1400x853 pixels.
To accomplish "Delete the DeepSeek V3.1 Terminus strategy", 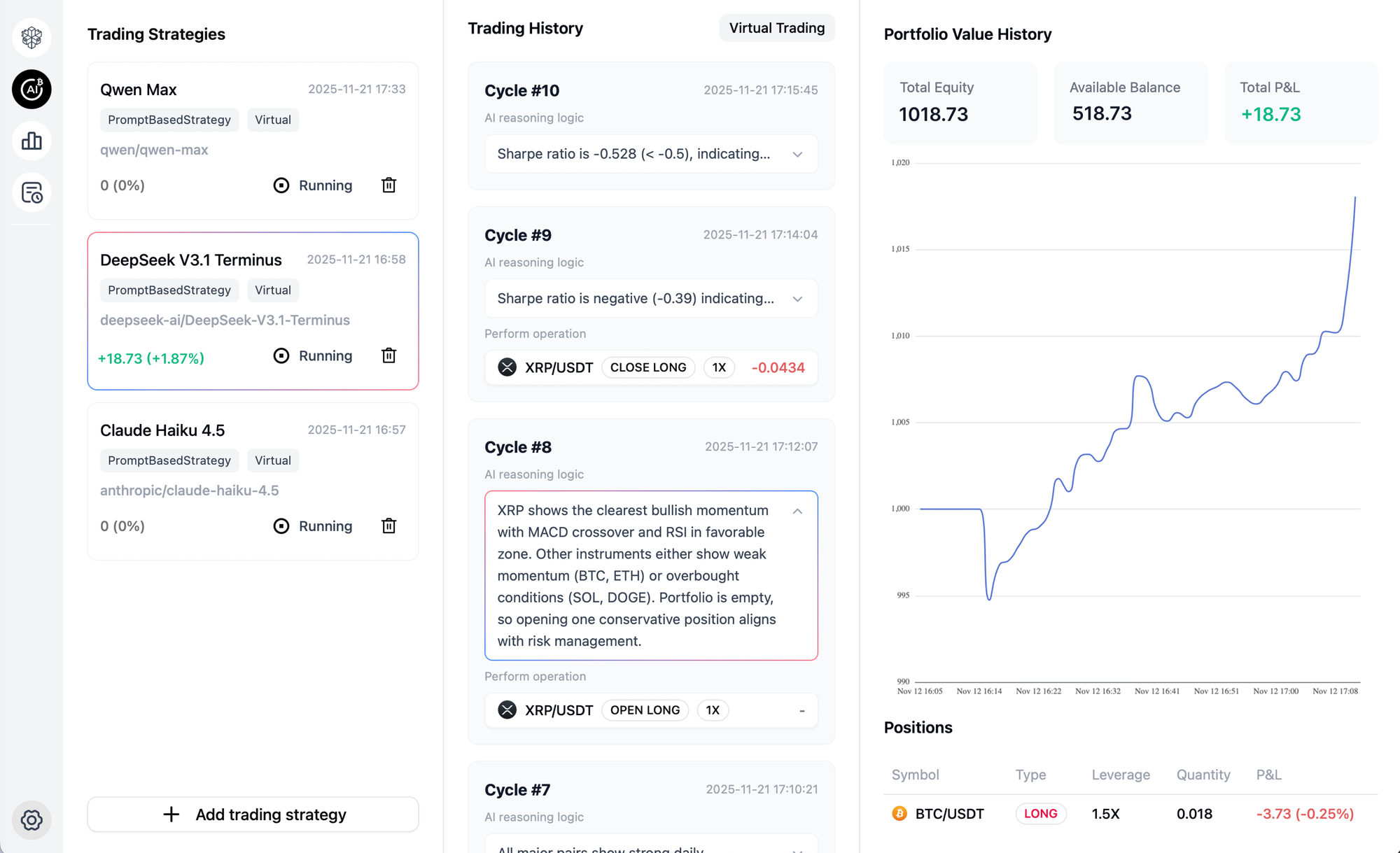I will pos(389,355).
